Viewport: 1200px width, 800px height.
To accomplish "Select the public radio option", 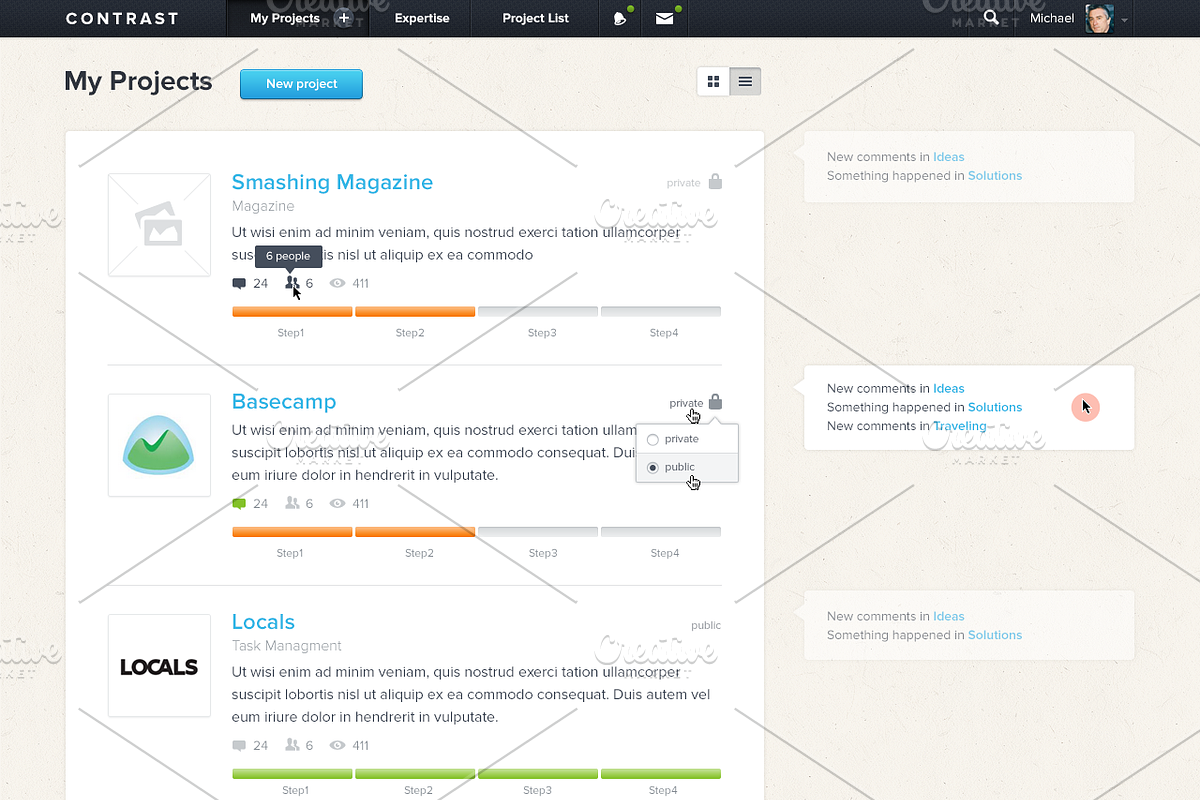I will click(653, 468).
